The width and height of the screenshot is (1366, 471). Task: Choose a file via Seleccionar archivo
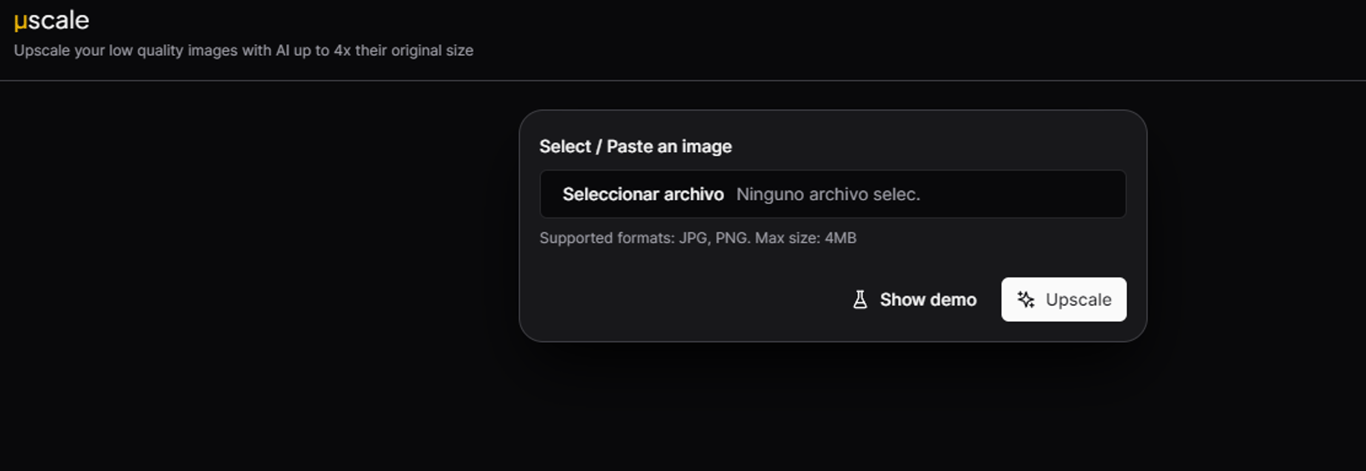(643, 194)
